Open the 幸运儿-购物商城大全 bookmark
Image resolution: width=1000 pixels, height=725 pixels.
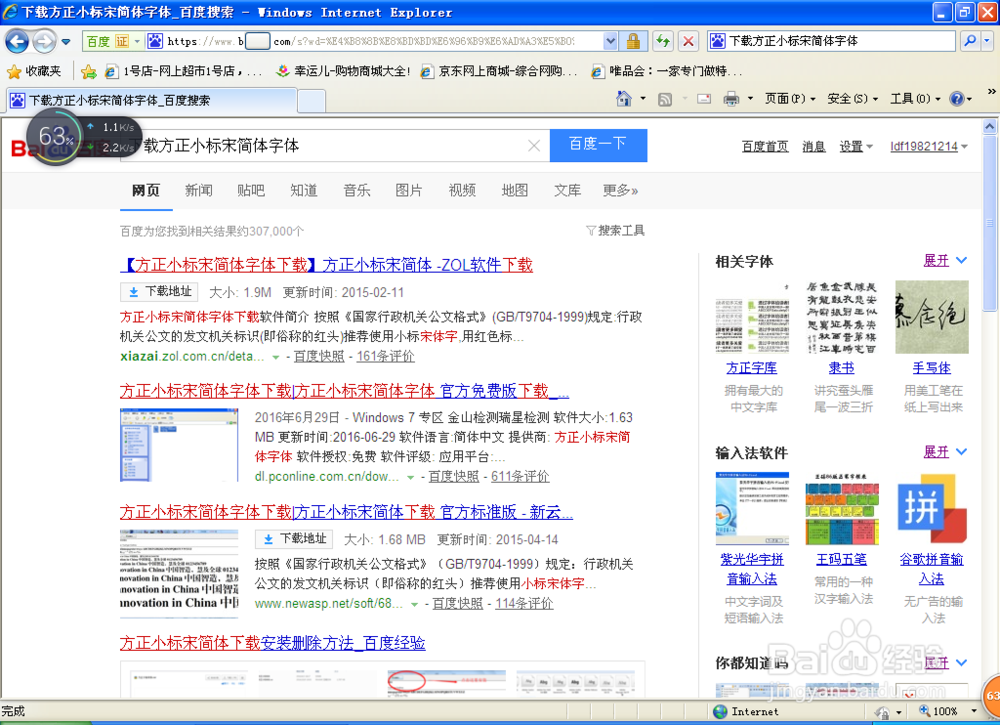point(343,71)
